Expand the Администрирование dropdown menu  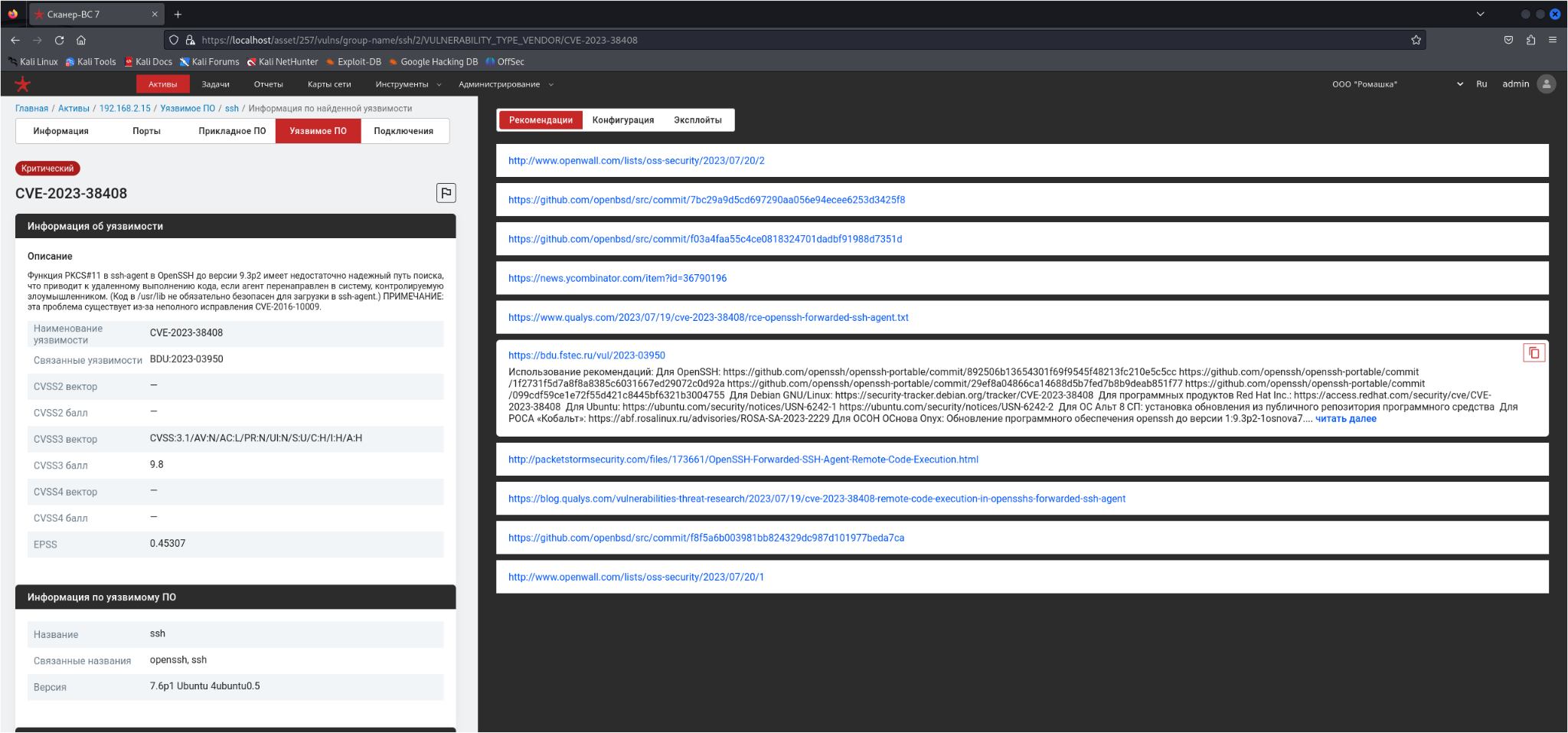506,84
